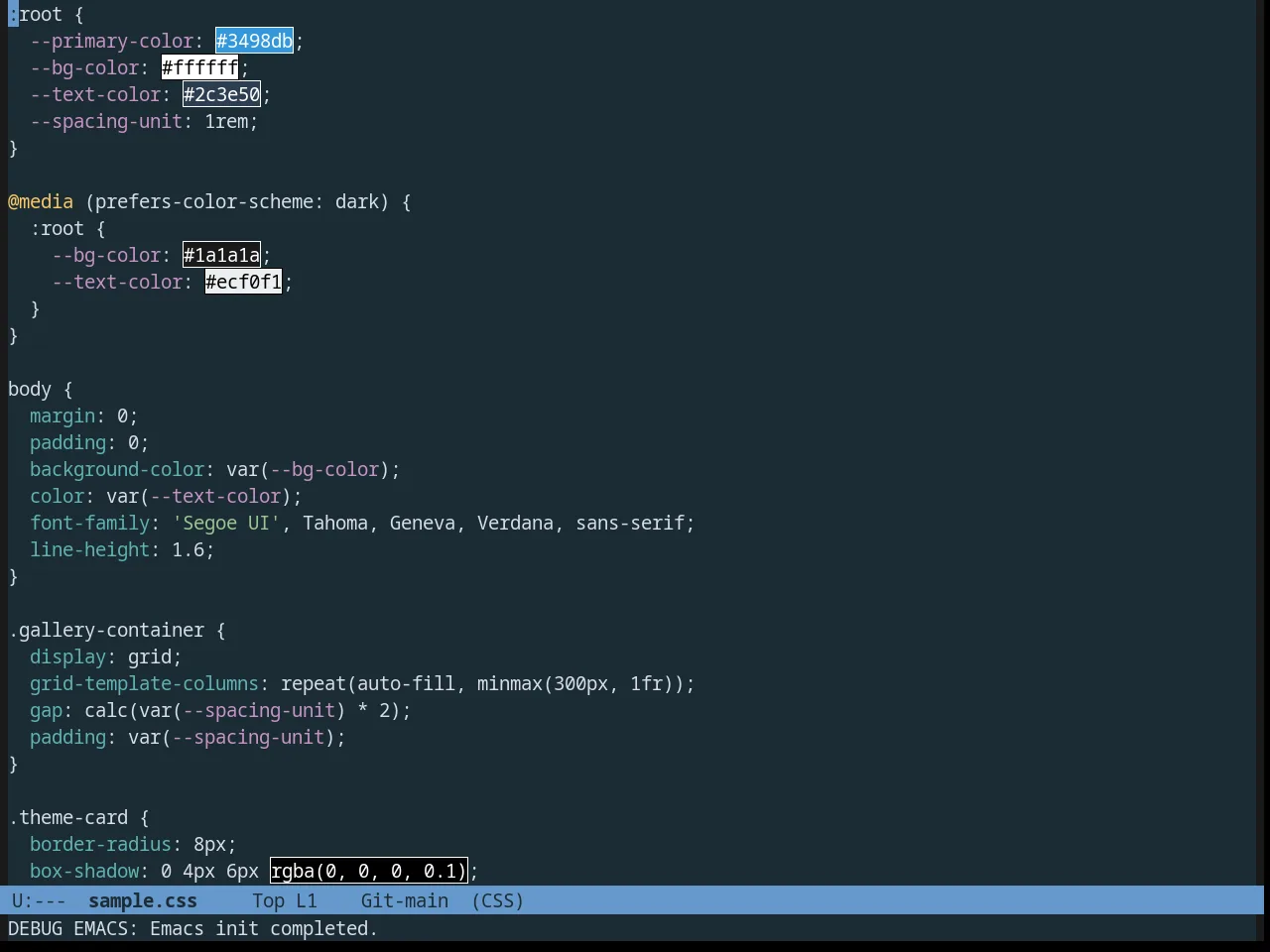Click prefers-color-scheme text
Image resolution: width=1270 pixels, height=952 pixels.
[x=203, y=201]
